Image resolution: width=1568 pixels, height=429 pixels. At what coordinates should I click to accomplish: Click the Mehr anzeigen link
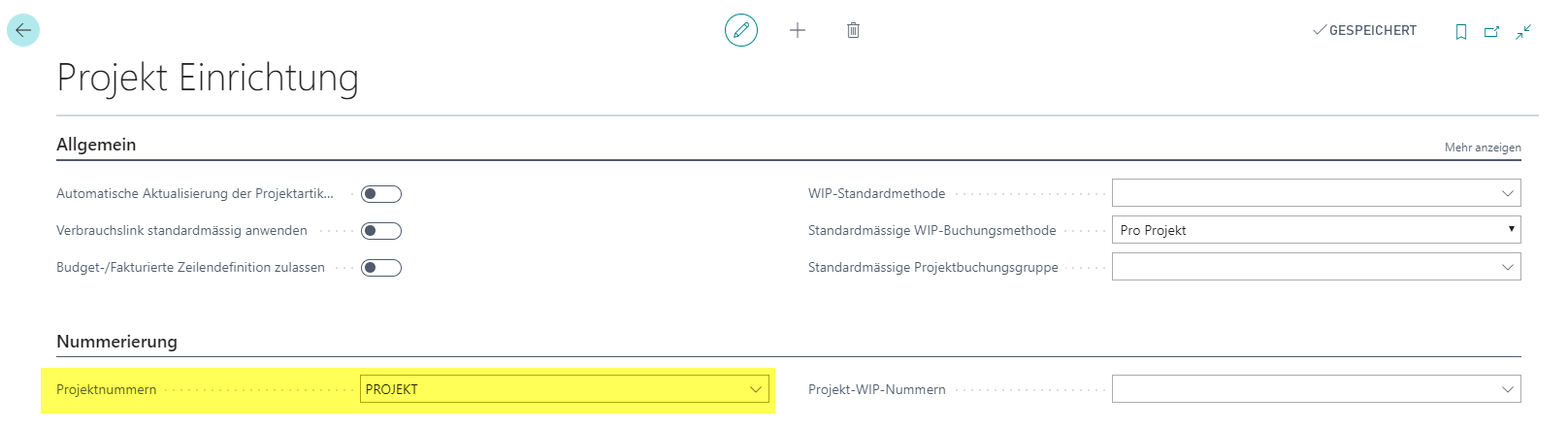tap(1483, 148)
